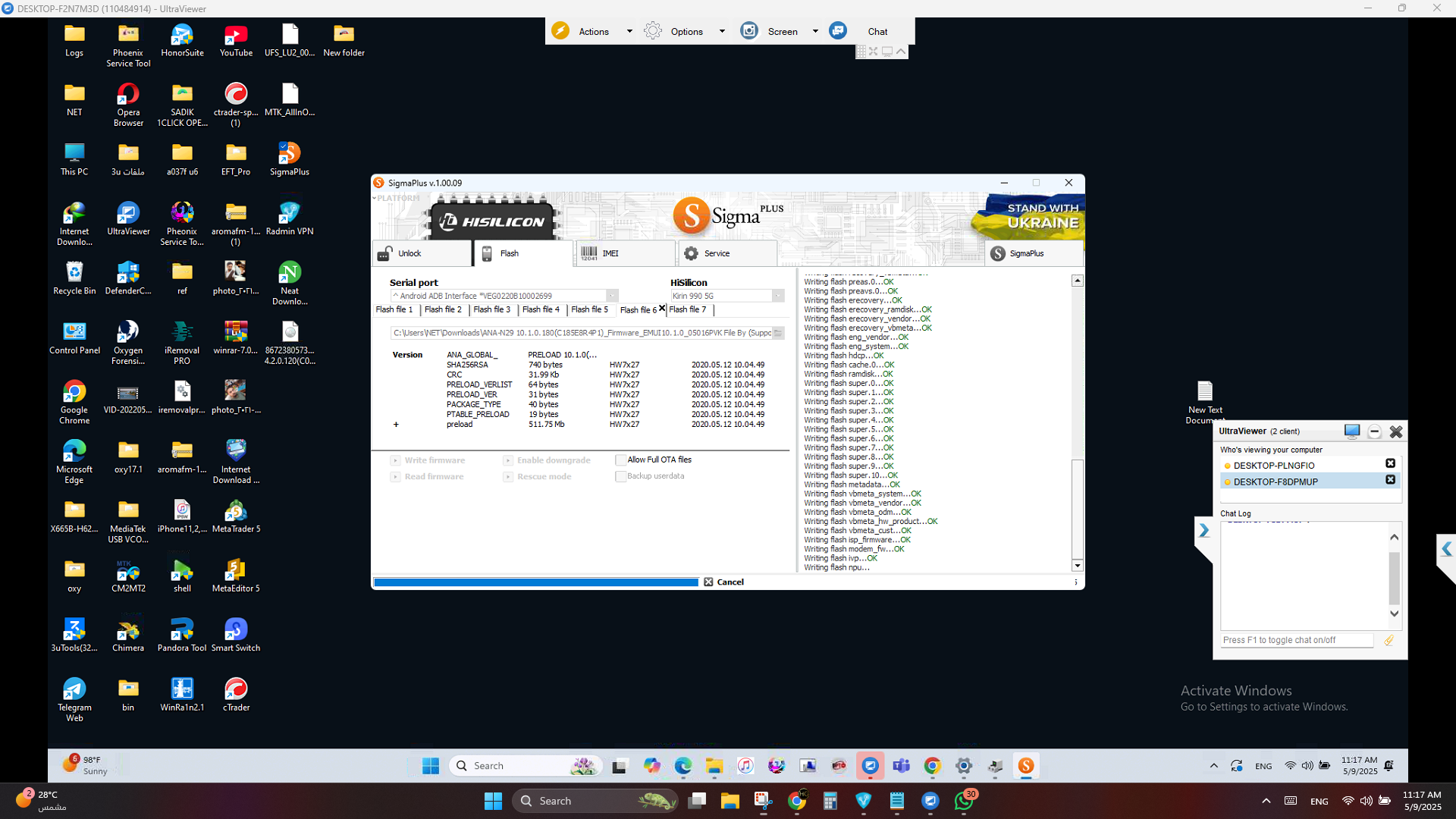
Task: Open the Radmin VPN desktop icon
Action: click(x=289, y=218)
